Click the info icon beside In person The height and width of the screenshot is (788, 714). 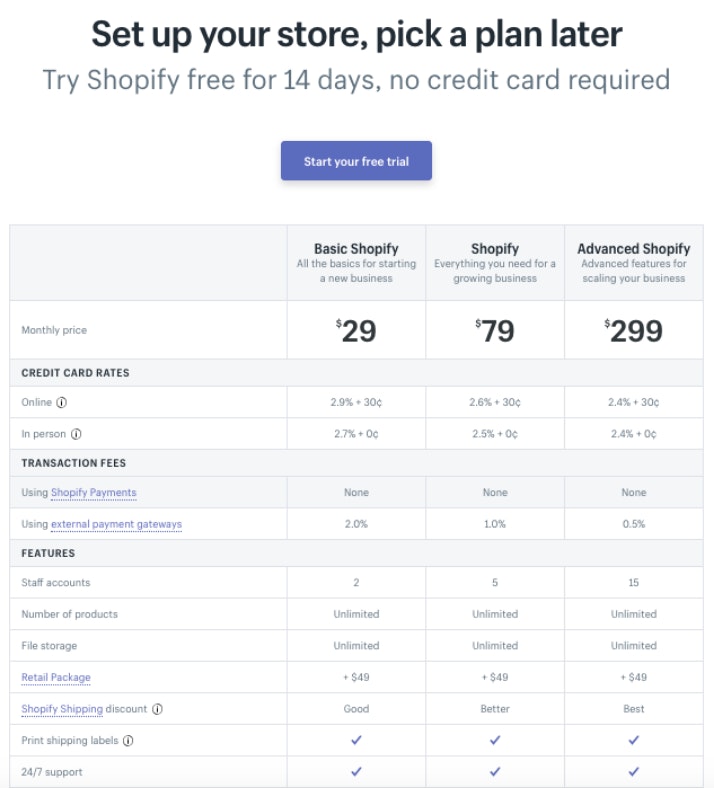coord(76,434)
